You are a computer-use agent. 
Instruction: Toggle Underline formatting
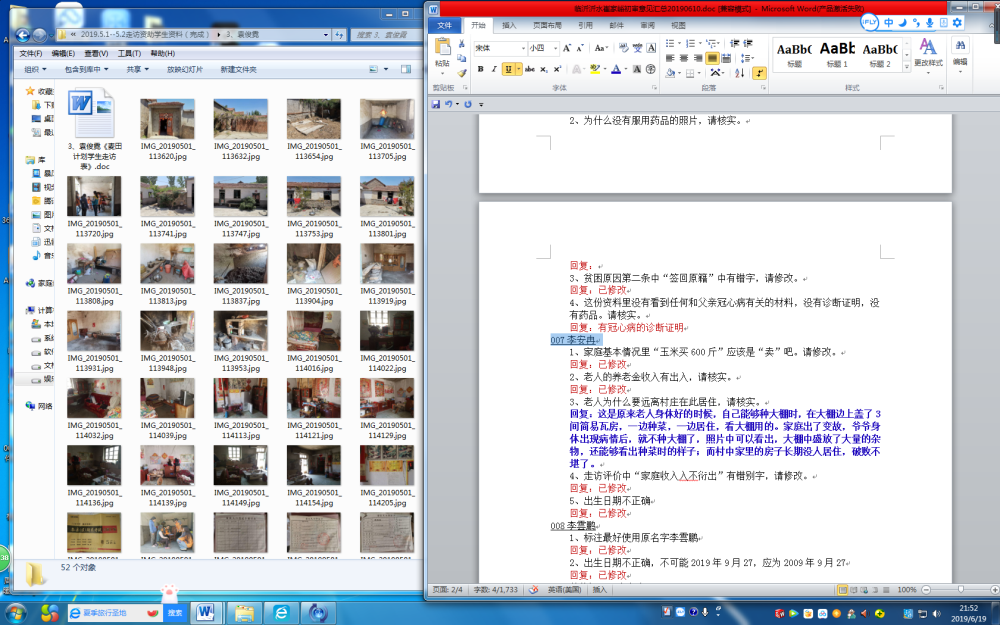click(508, 69)
